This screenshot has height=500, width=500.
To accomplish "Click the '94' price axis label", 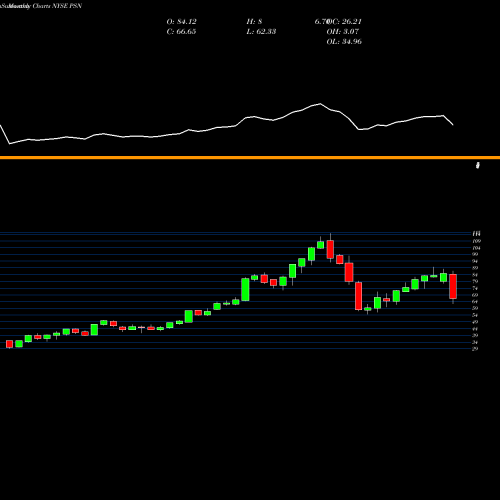I will [475, 261].
